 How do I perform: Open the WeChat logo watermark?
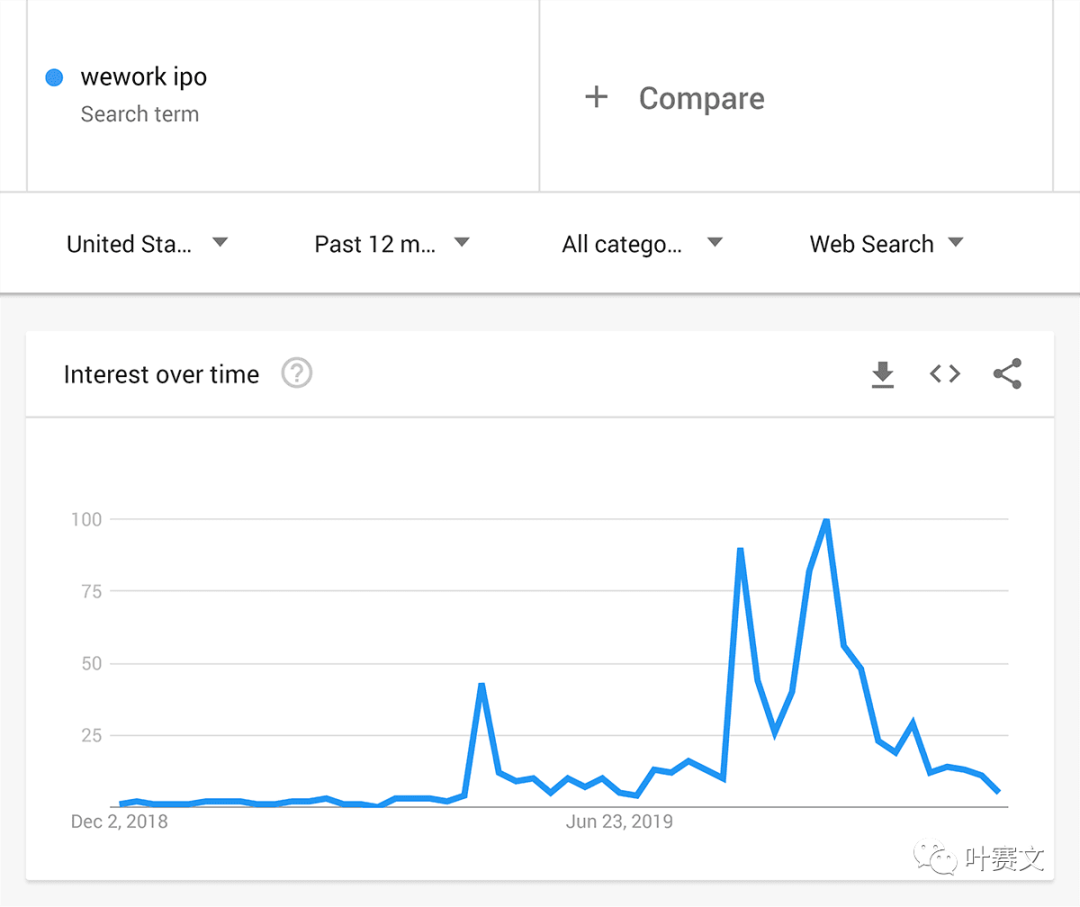tap(935, 857)
